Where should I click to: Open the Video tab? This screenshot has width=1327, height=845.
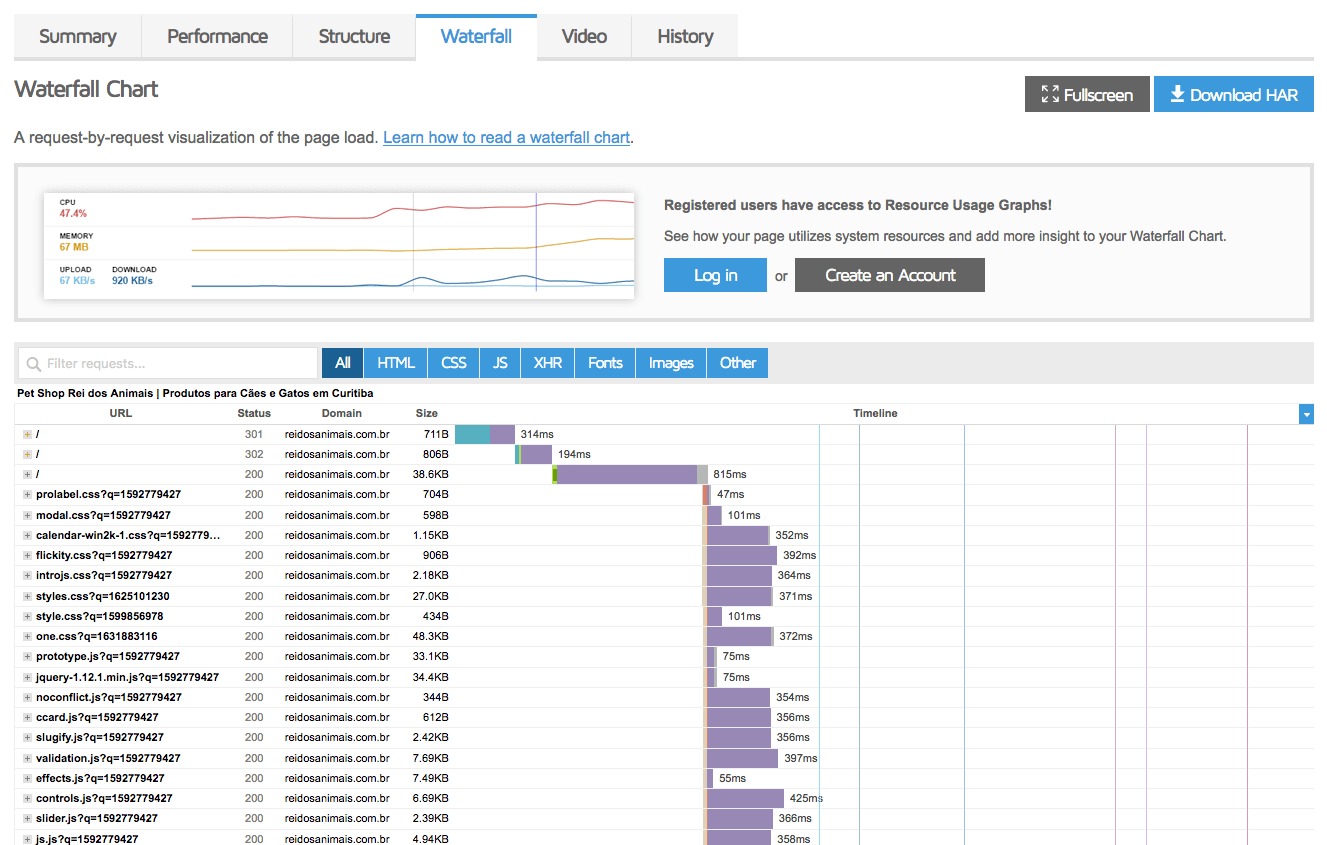pos(584,37)
